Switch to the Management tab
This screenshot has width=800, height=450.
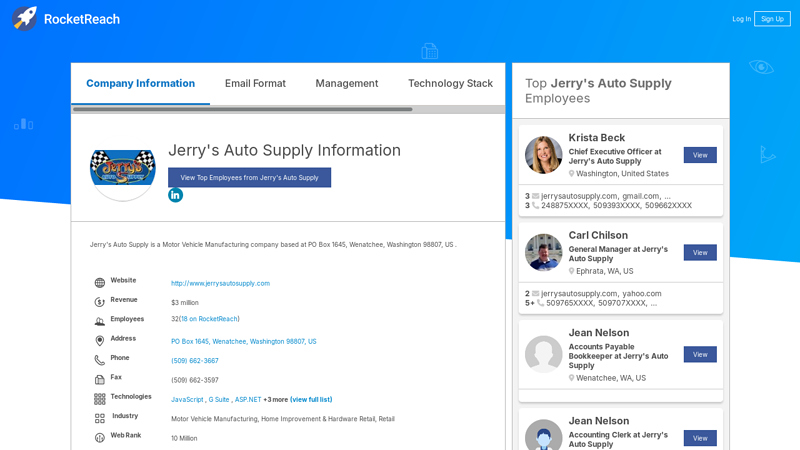[x=346, y=84]
